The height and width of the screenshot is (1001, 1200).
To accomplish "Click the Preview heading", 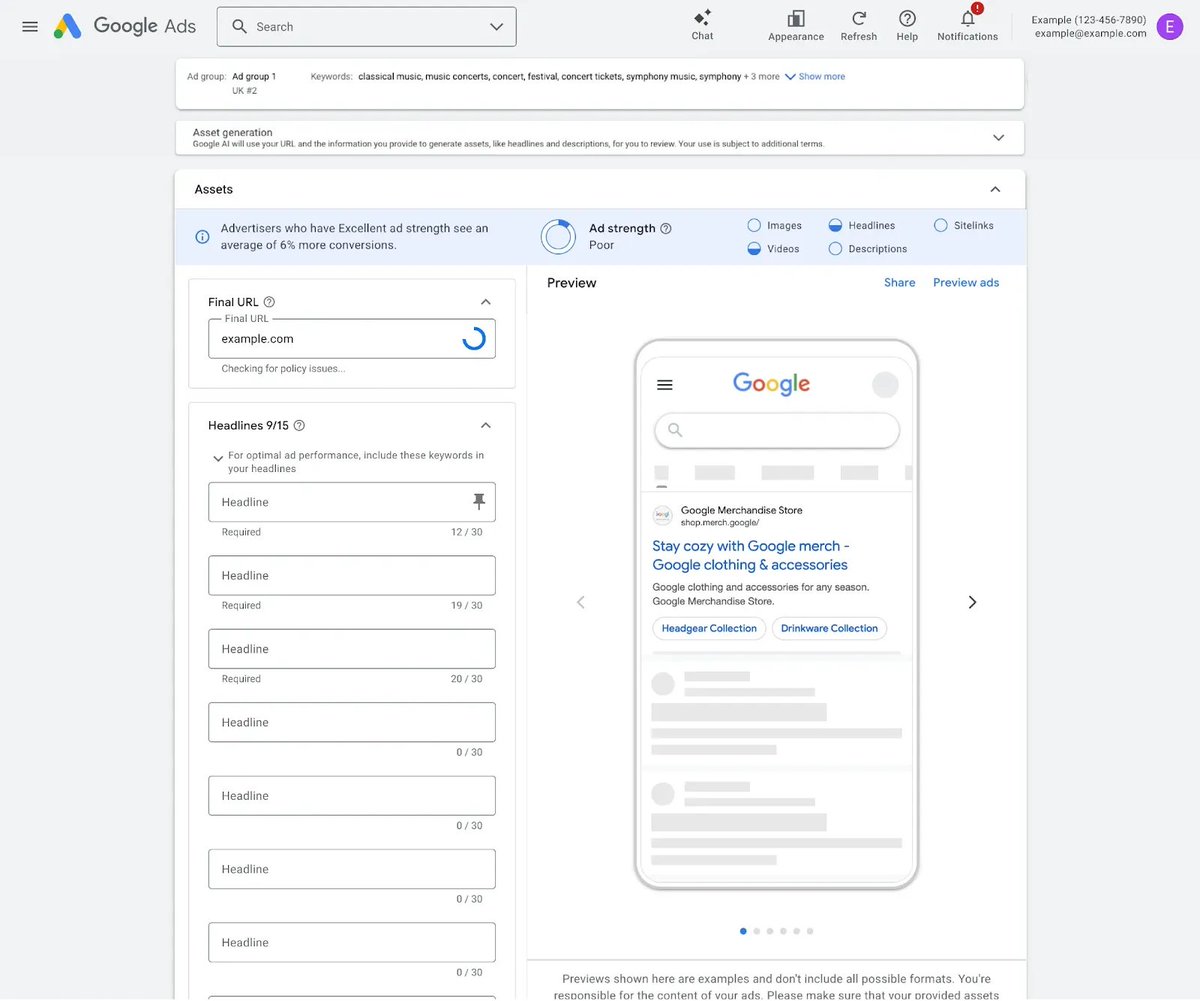I will (572, 283).
